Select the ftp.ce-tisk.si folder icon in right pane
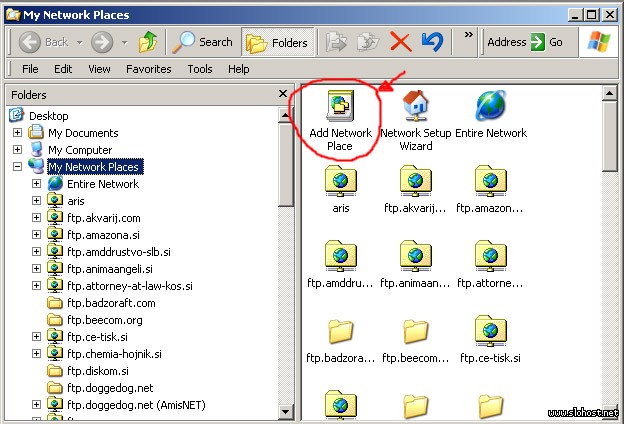624x424 pixels. [x=490, y=331]
